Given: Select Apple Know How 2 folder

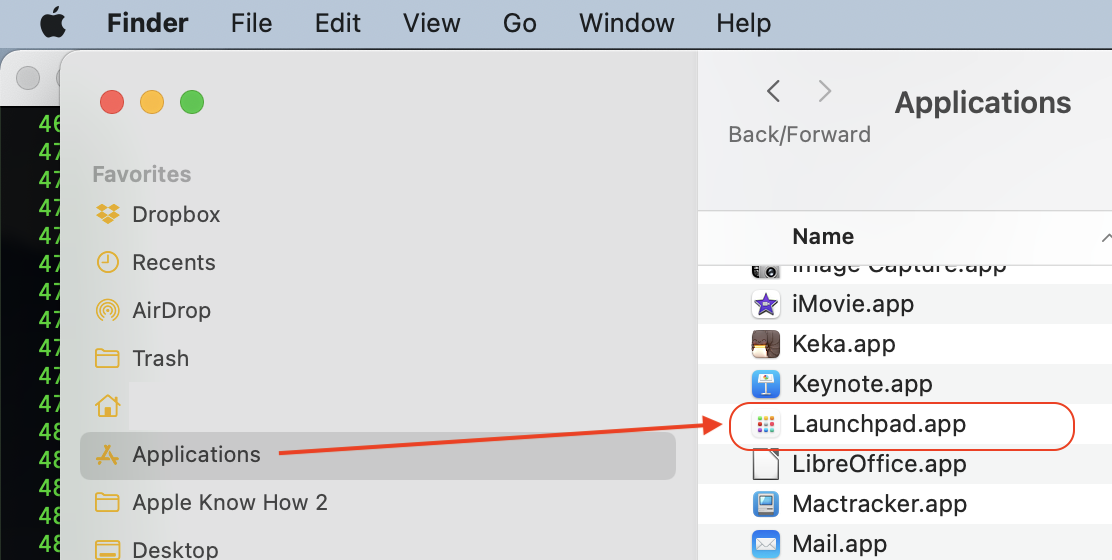Looking at the screenshot, I should [229, 502].
